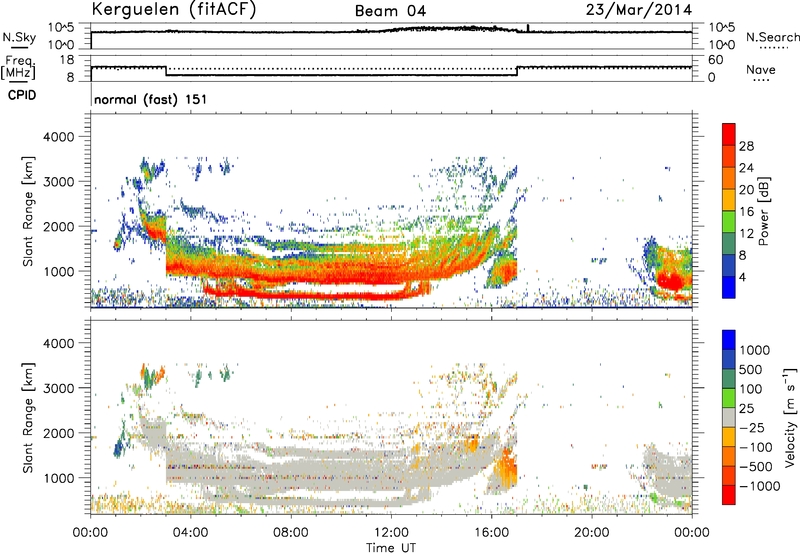Screen dimensions: 800x554
Task: Click the Nave legend label
Action: [x=761, y=70]
